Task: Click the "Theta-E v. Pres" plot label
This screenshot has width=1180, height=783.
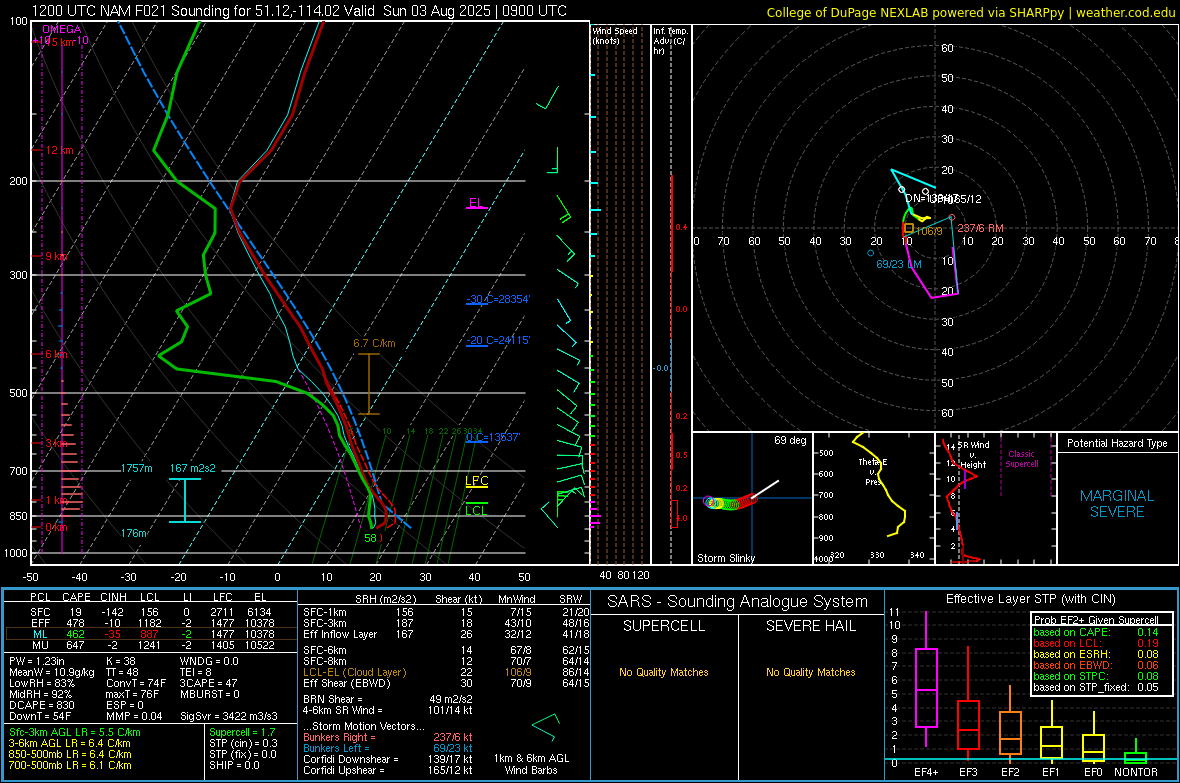Action: [873, 472]
